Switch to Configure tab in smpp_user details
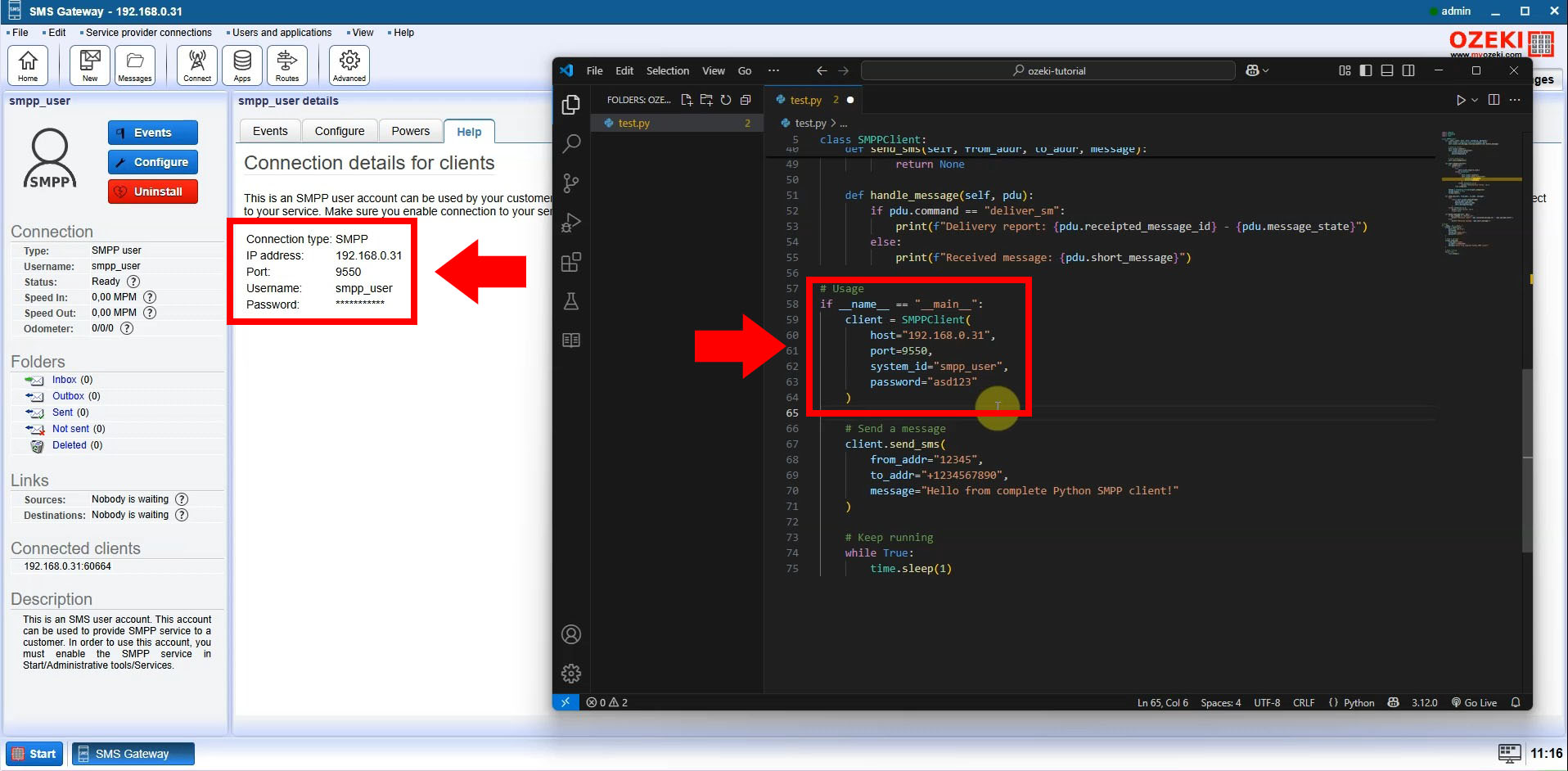Viewport: 1568px width, 771px height. coord(340,131)
